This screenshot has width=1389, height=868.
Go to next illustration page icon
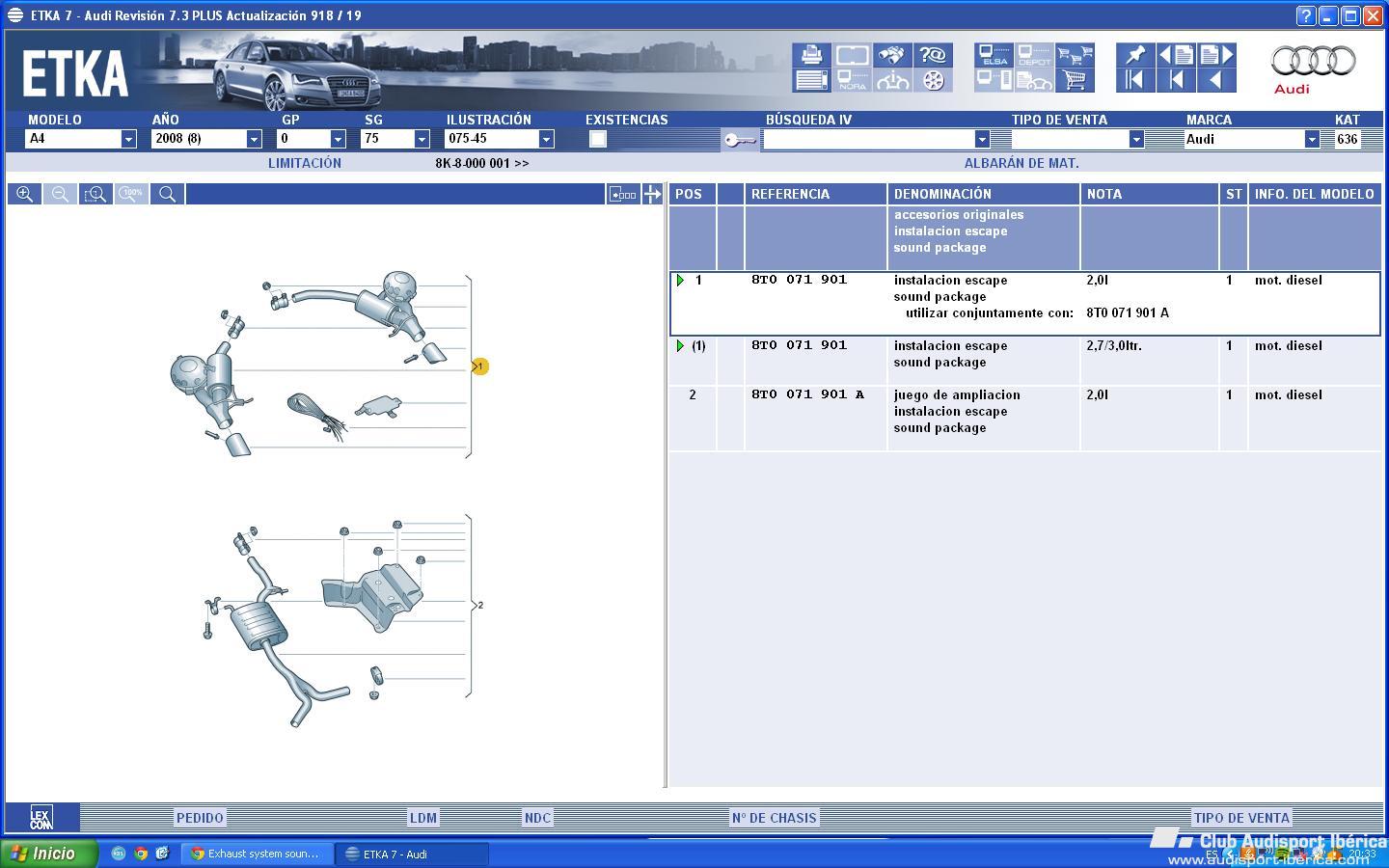click(1216, 55)
